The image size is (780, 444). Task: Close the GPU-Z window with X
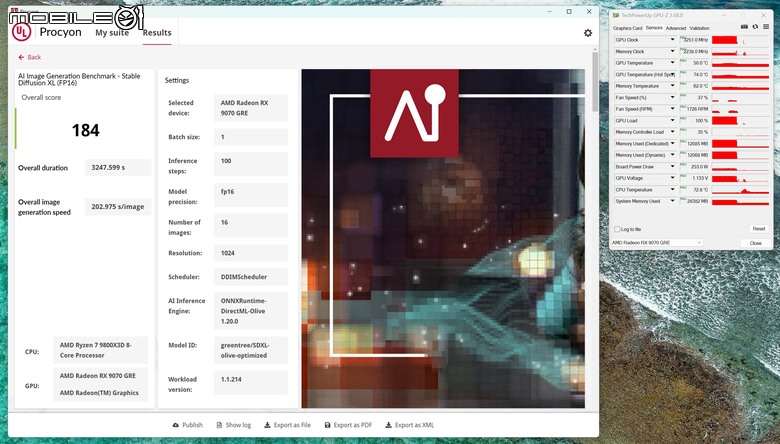764,15
